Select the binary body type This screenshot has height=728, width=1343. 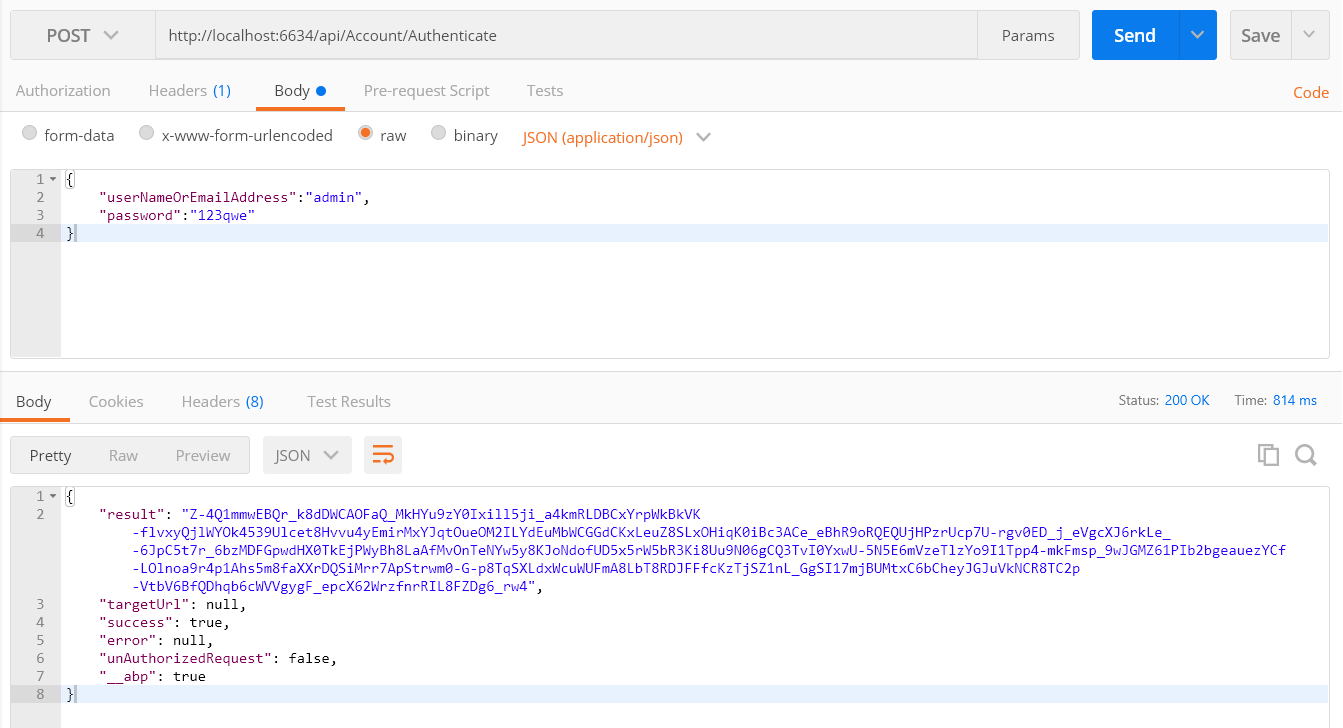[x=438, y=133]
